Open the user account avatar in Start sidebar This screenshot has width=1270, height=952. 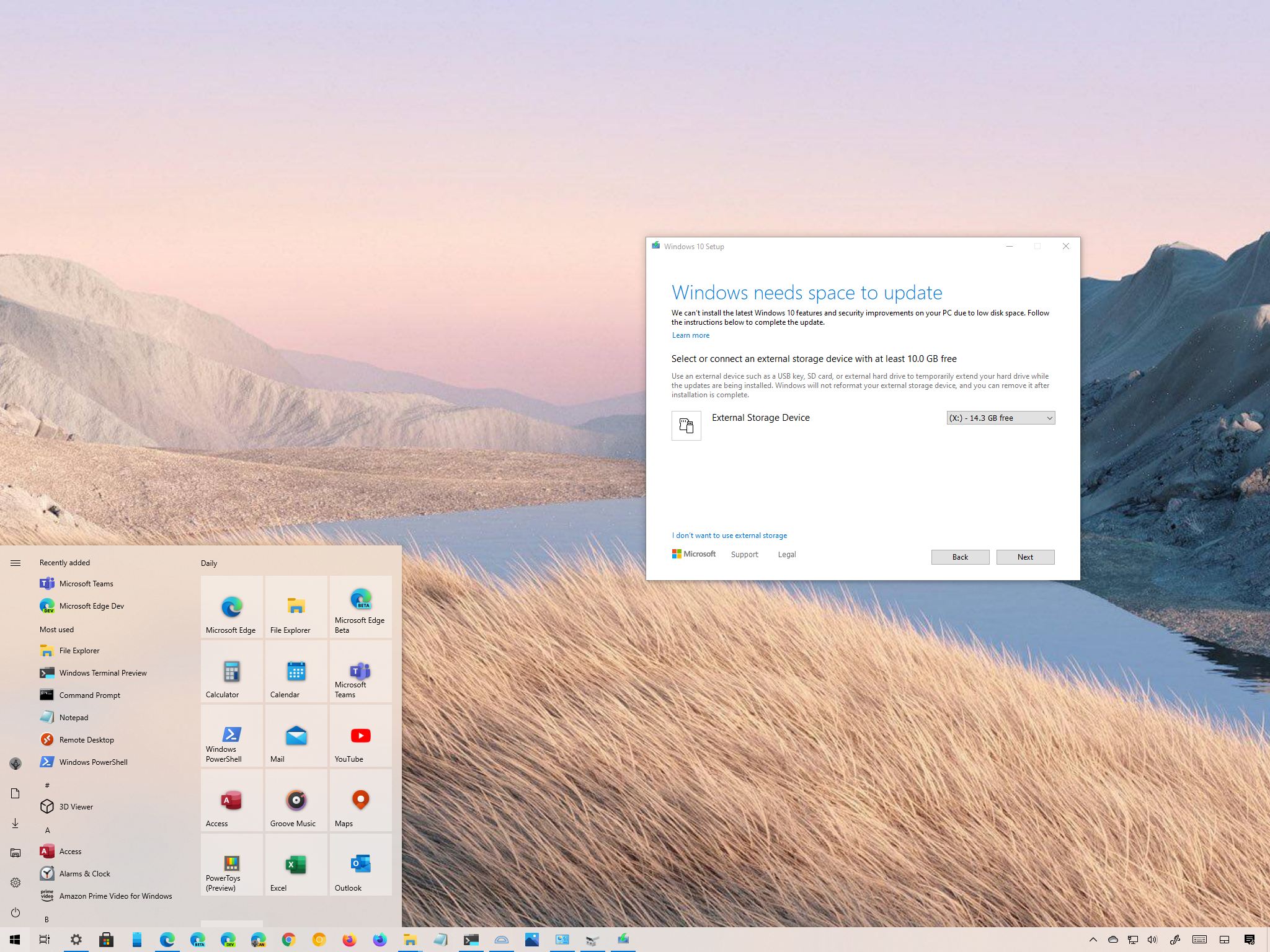16,764
